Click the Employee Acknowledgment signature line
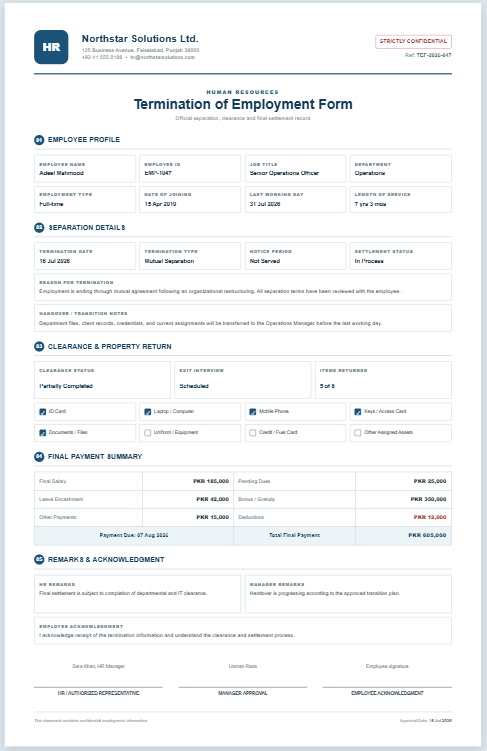 (x=387, y=688)
